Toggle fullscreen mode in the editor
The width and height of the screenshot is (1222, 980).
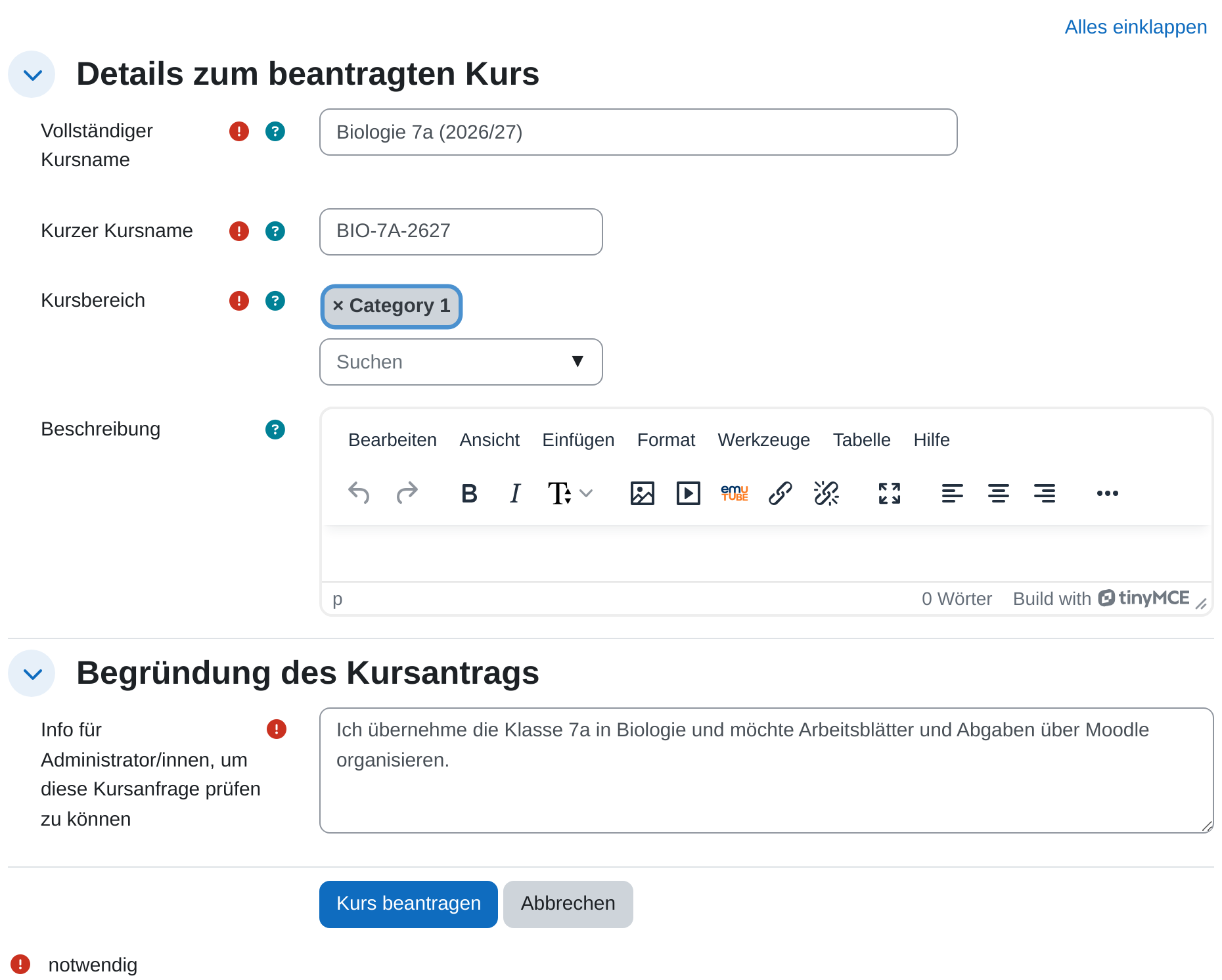tap(890, 493)
